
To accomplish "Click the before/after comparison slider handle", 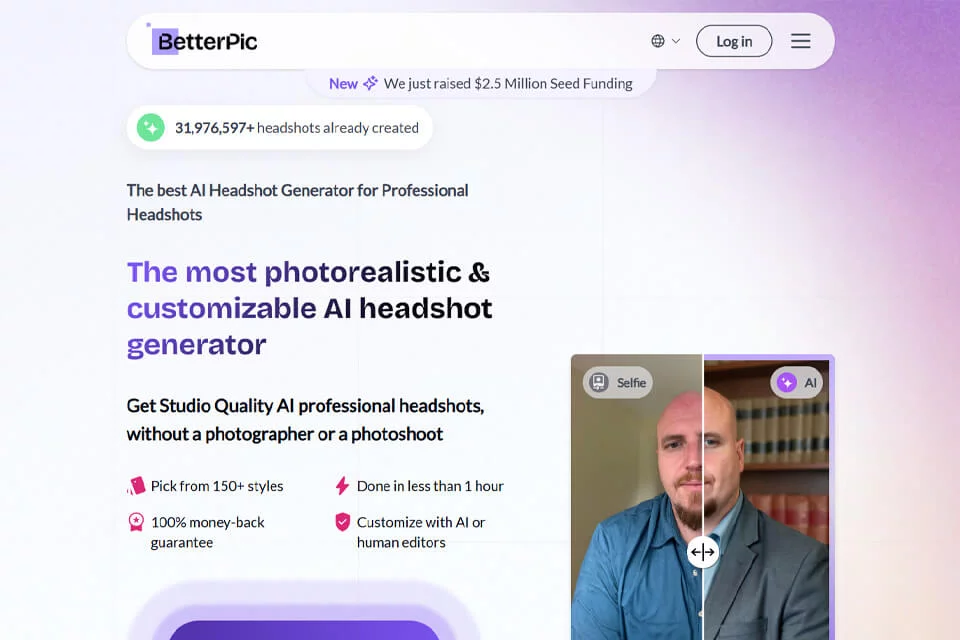I will 702,552.
